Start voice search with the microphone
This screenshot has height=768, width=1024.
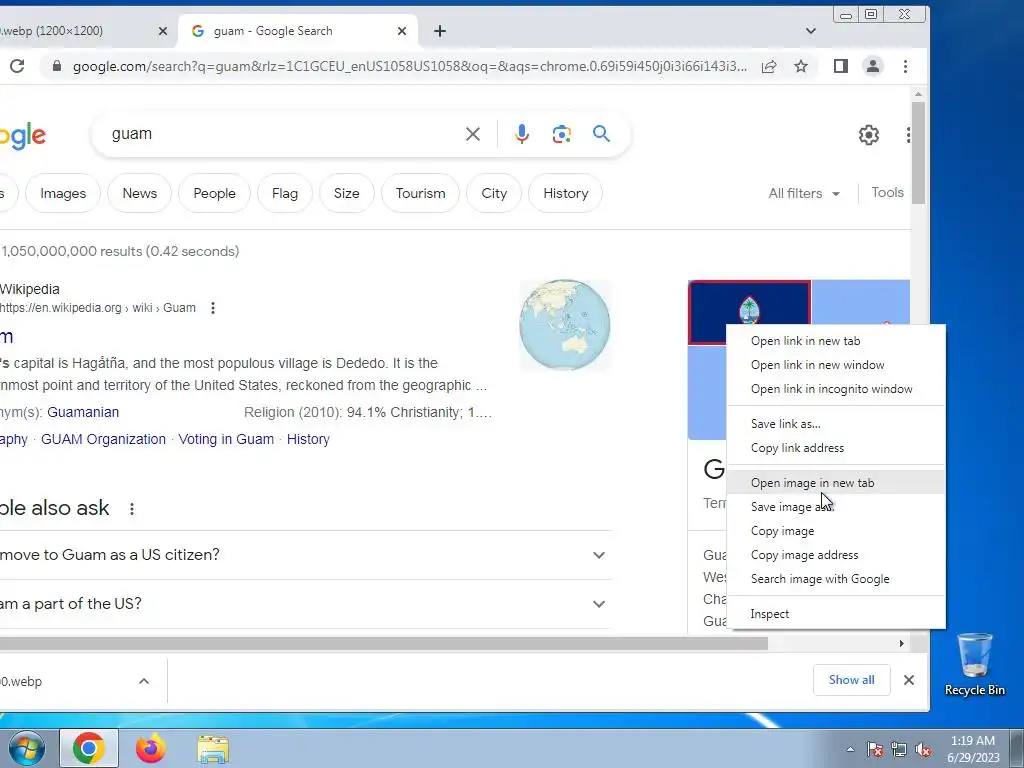tap(522, 134)
